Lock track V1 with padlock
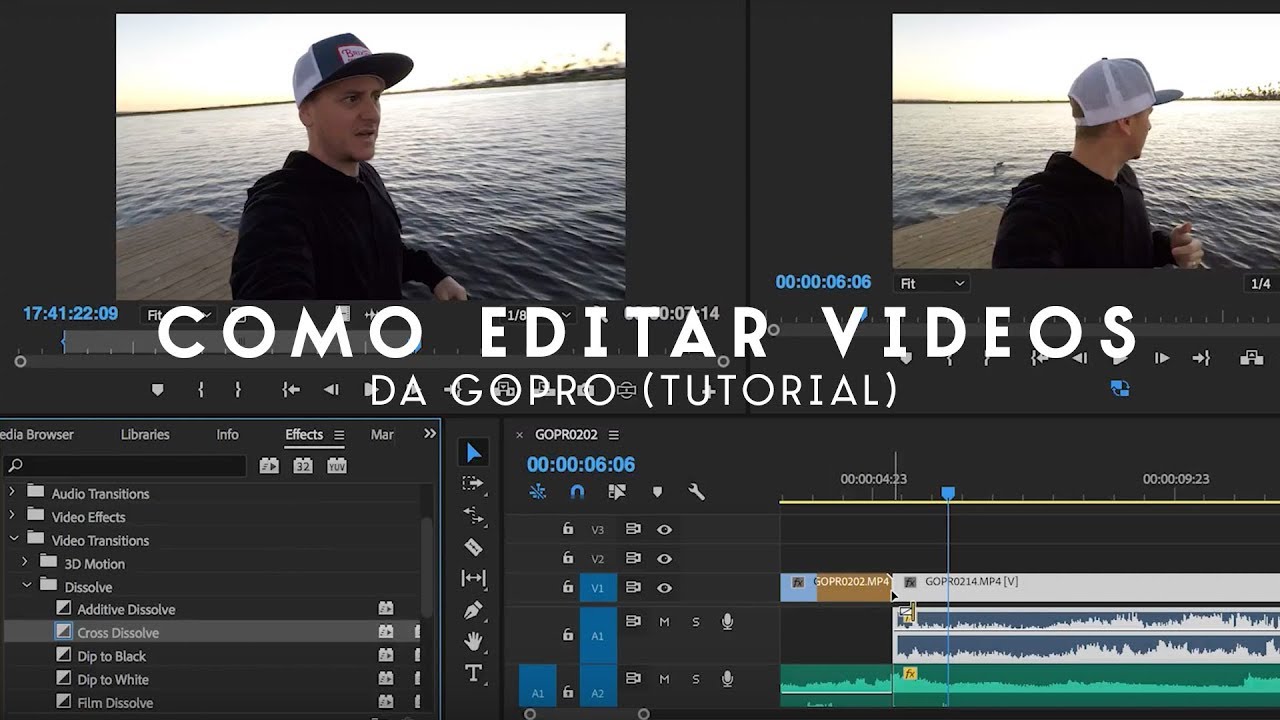The image size is (1280, 720). click(x=568, y=588)
